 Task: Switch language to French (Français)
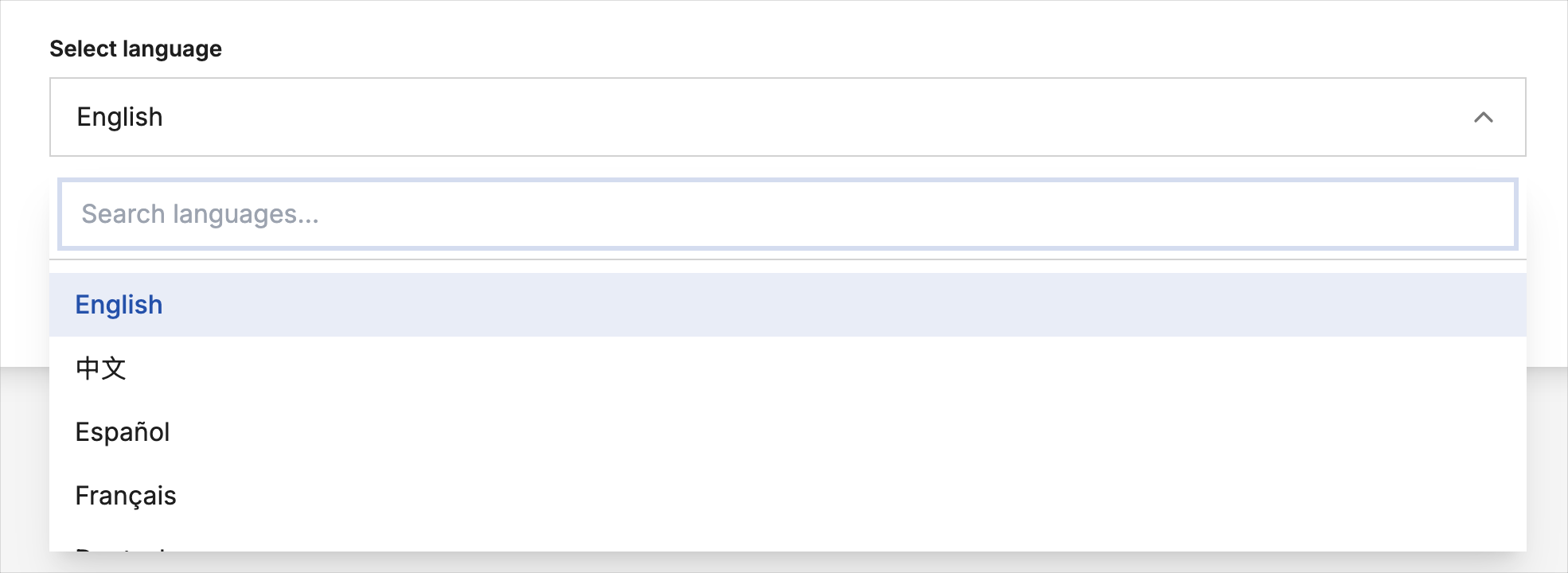click(x=126, y=496)
